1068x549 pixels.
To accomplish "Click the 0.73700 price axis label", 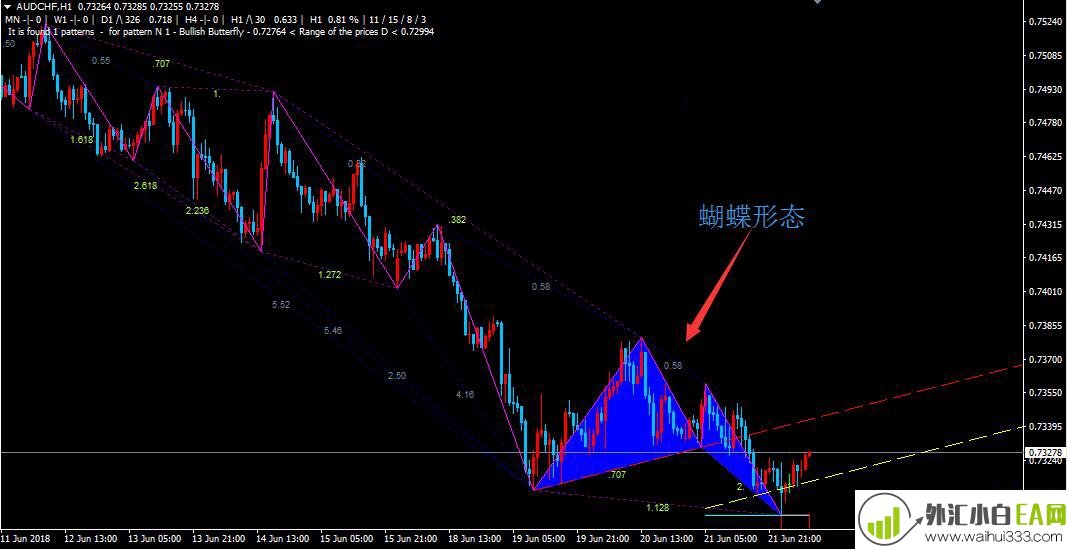I will click(x=1045, y=359).
